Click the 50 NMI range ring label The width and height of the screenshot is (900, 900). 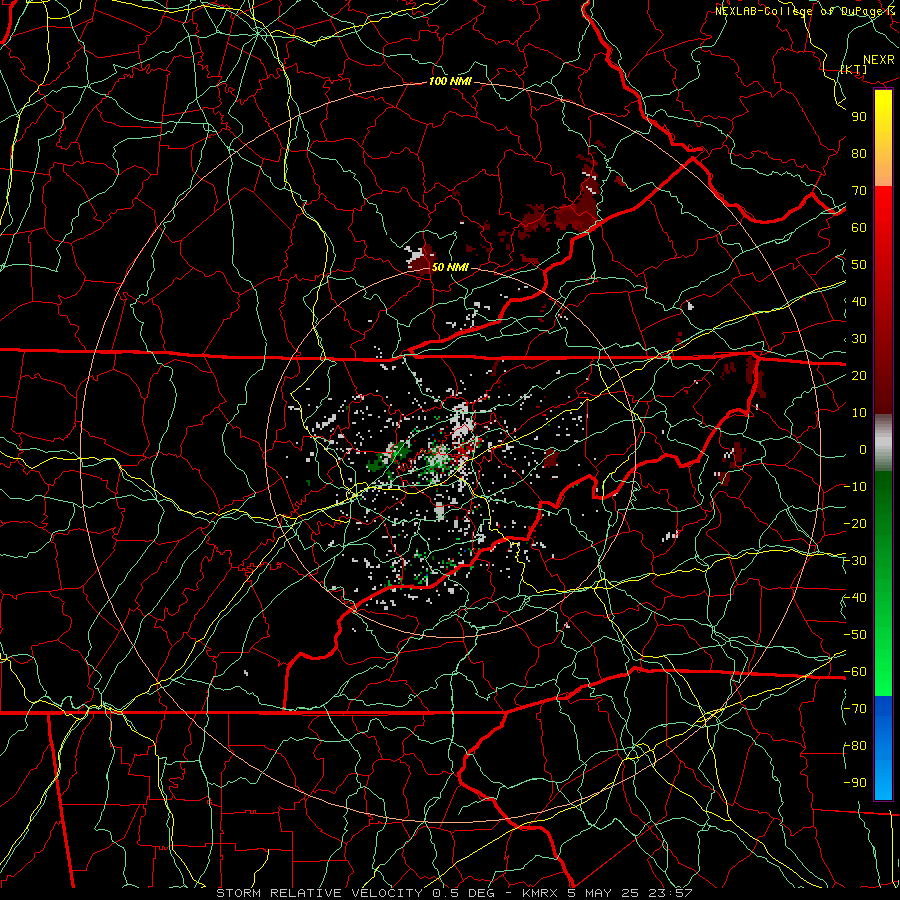click(450, 267)
